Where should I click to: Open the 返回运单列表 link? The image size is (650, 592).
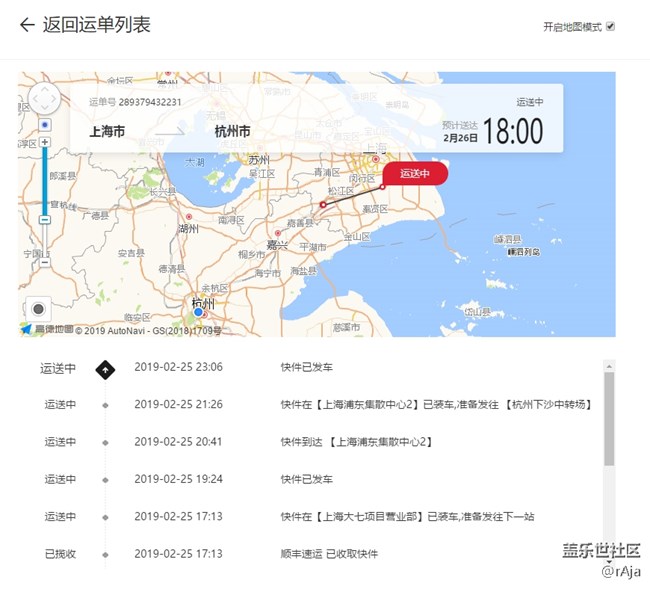(x=96, y=25)
